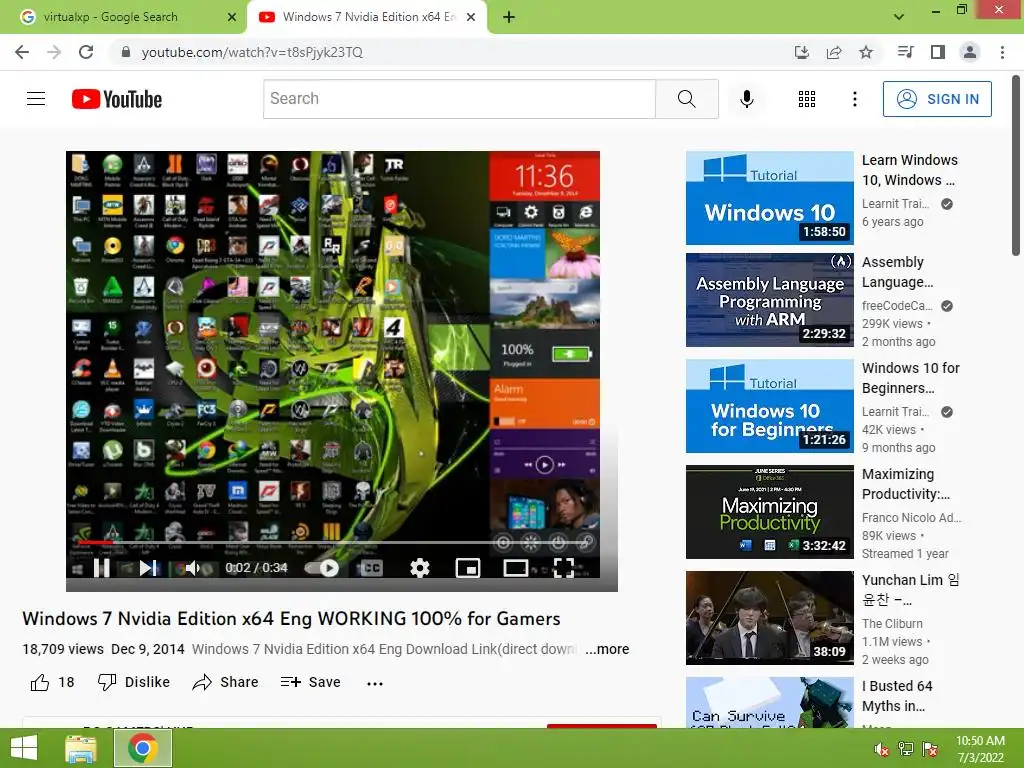Start voice search with microphone
Screen dimensions: 1024x768
pyautogui.click(x=746, y=99)
